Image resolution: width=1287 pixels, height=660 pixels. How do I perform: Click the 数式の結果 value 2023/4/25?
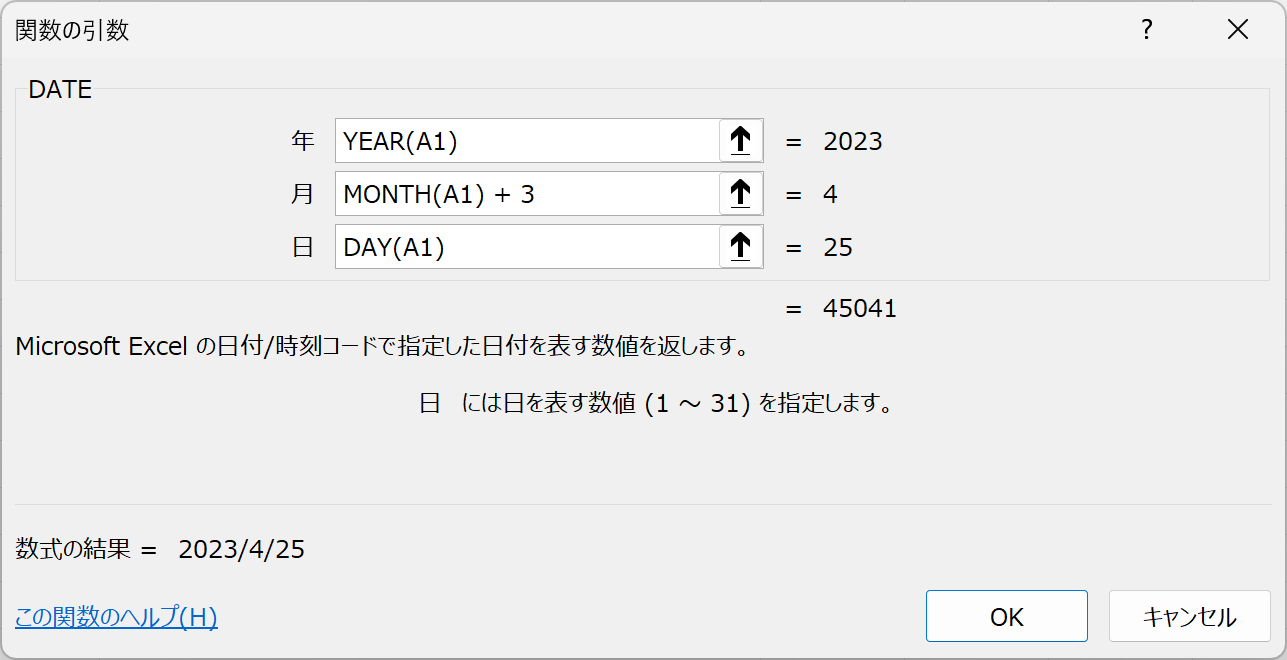pyautogui.click(x=242, y=549)
